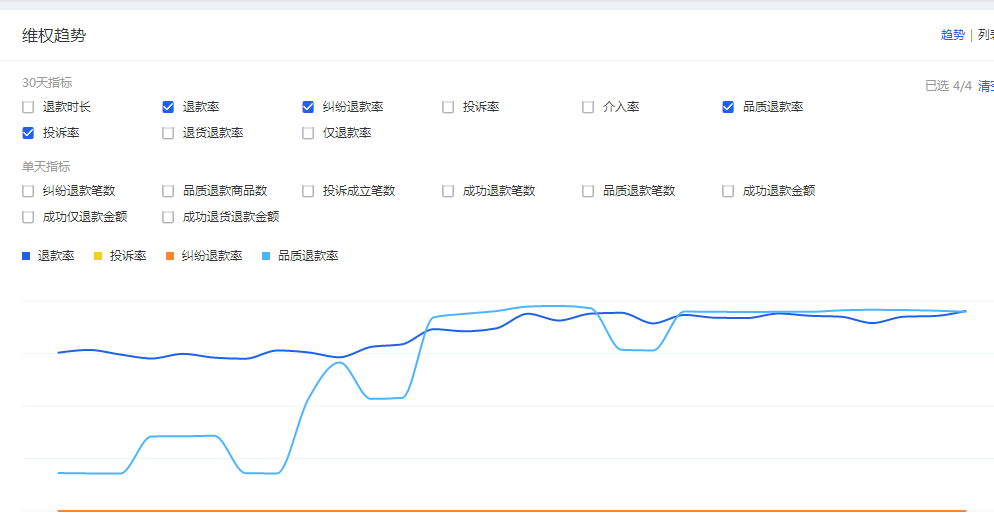The height and width of the screenshot is (514, 994).
Task: Click the light blue 品质退款率 legend swatch
Action: pyautogui.click(x=266, y=256)
